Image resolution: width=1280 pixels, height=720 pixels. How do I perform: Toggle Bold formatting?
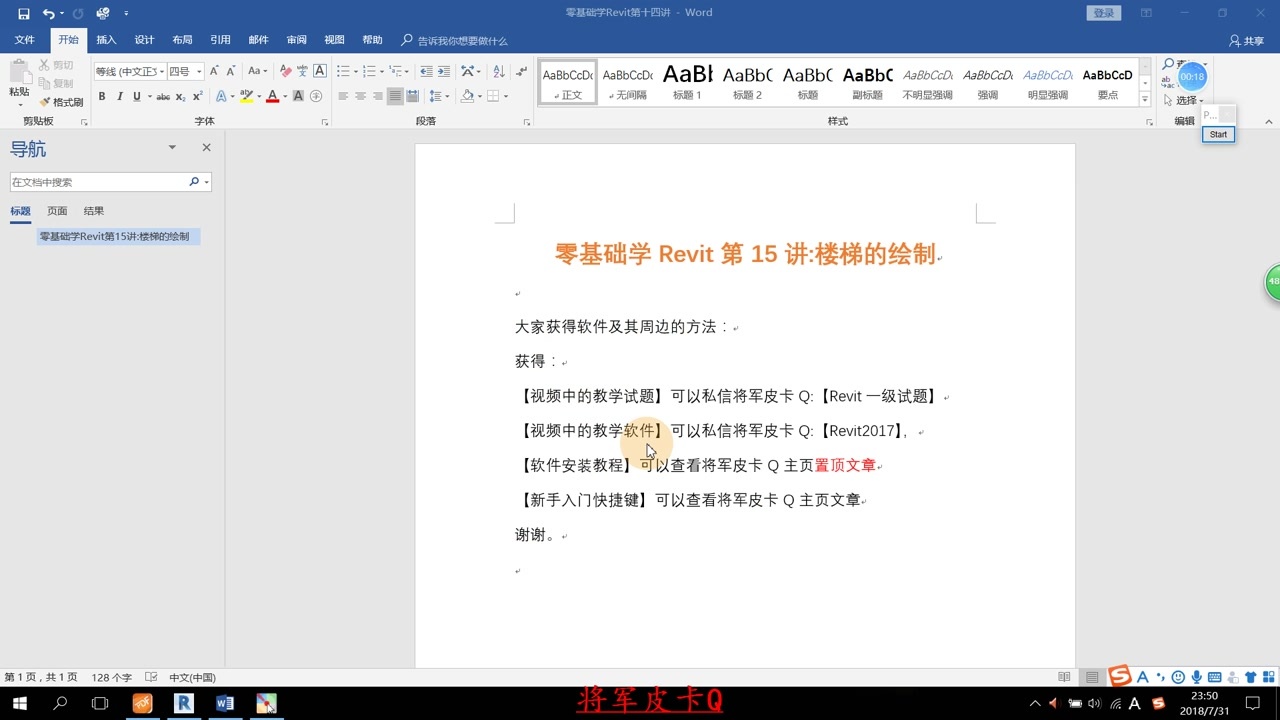[x=102, y=97]
